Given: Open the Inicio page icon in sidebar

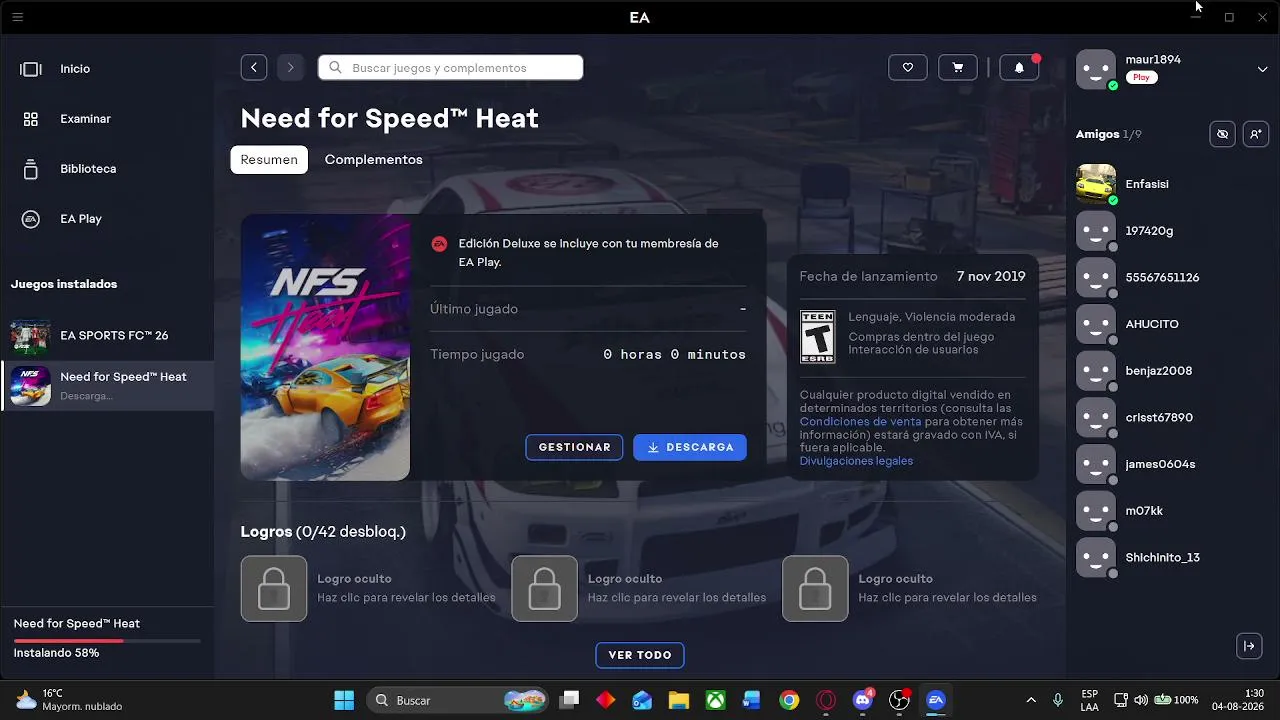Looking at the screenshot, I should tap(31, 69).
